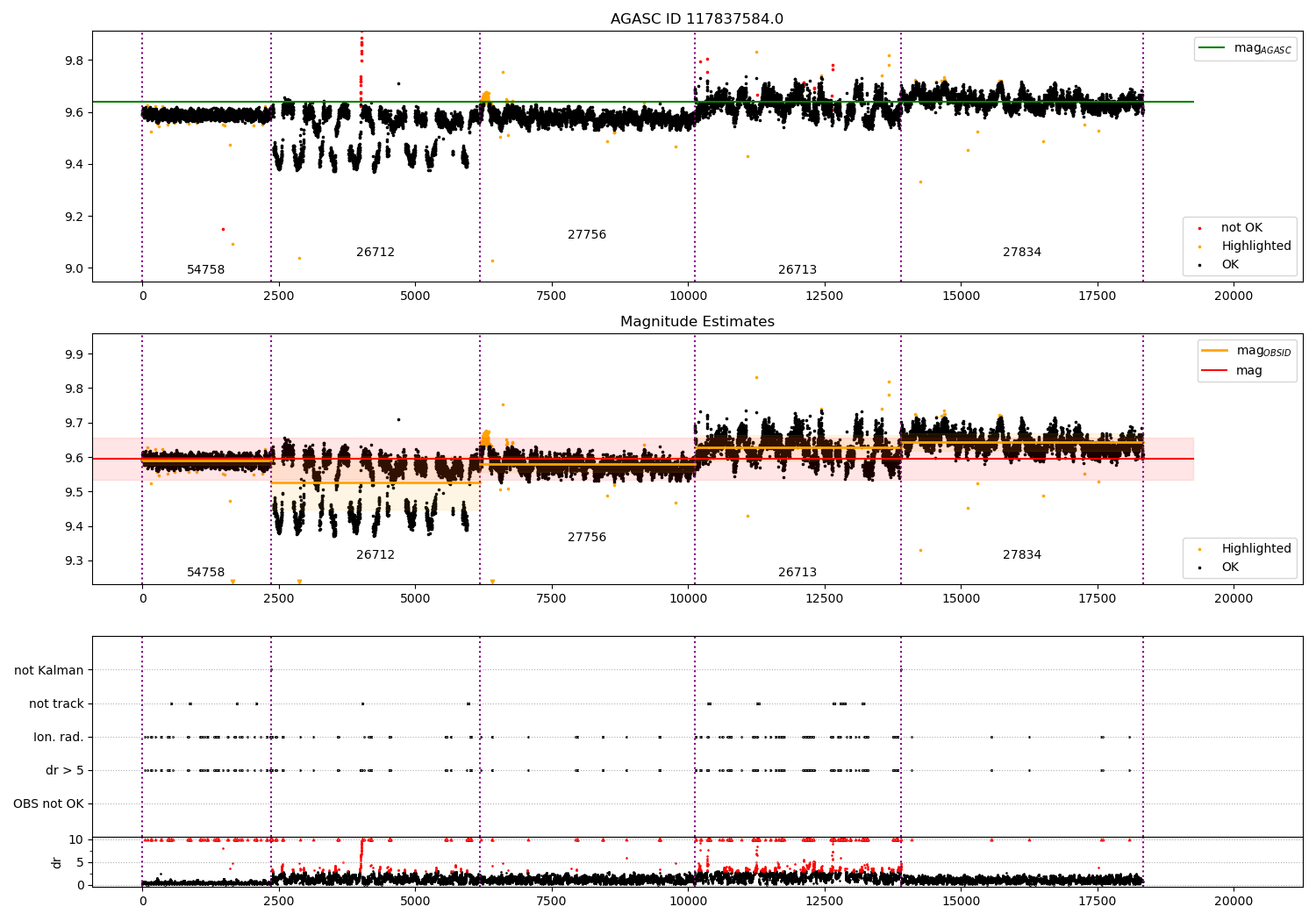Click the 7500 x-tick of bottom plot
Image resolution: width=1316 pixels, height=921 pixels.
[552, 901]
